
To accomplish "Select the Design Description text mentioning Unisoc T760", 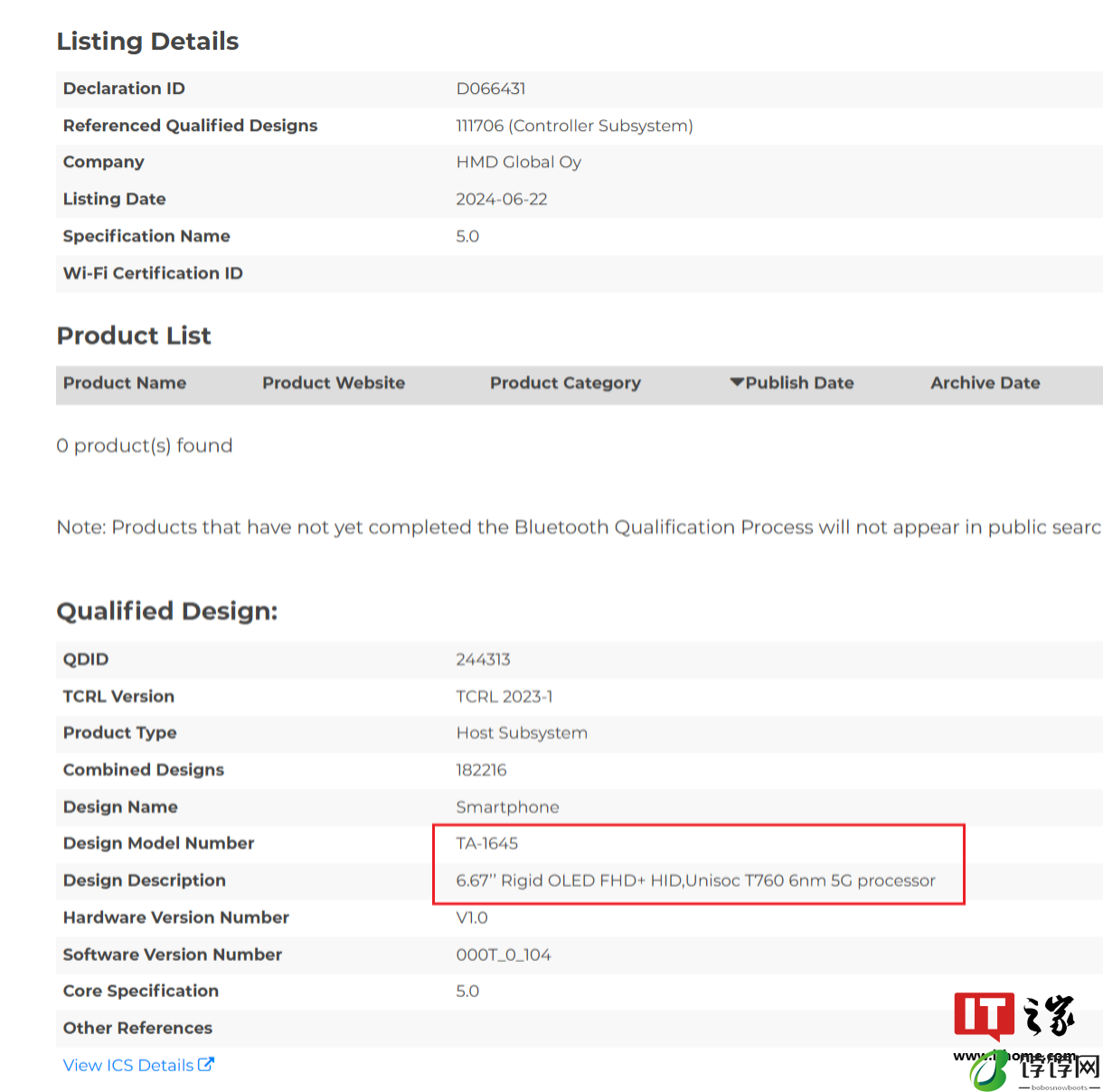I will click(x=695, y=880).
